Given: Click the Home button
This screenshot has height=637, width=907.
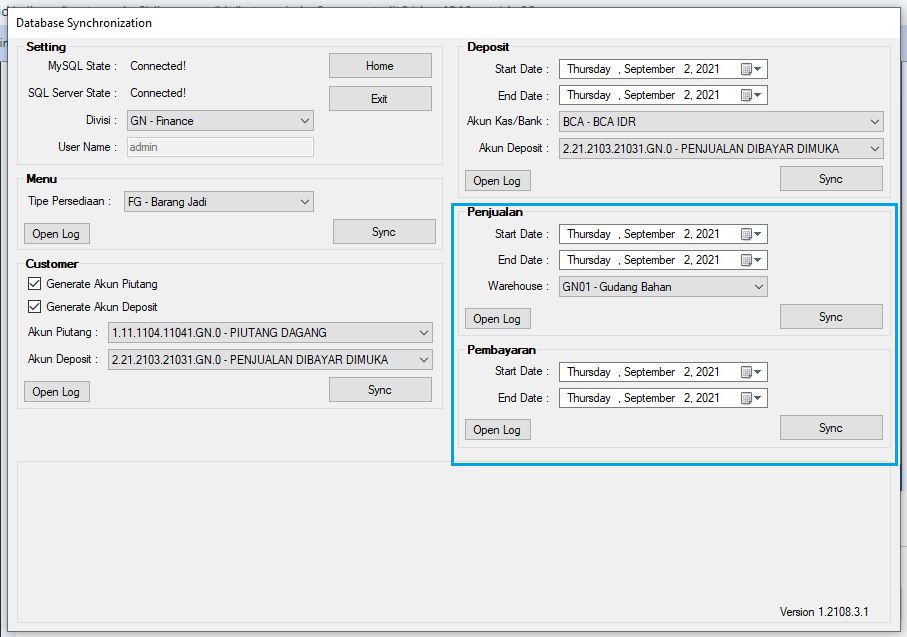Looking at the screenshot, I should point(380,66).
